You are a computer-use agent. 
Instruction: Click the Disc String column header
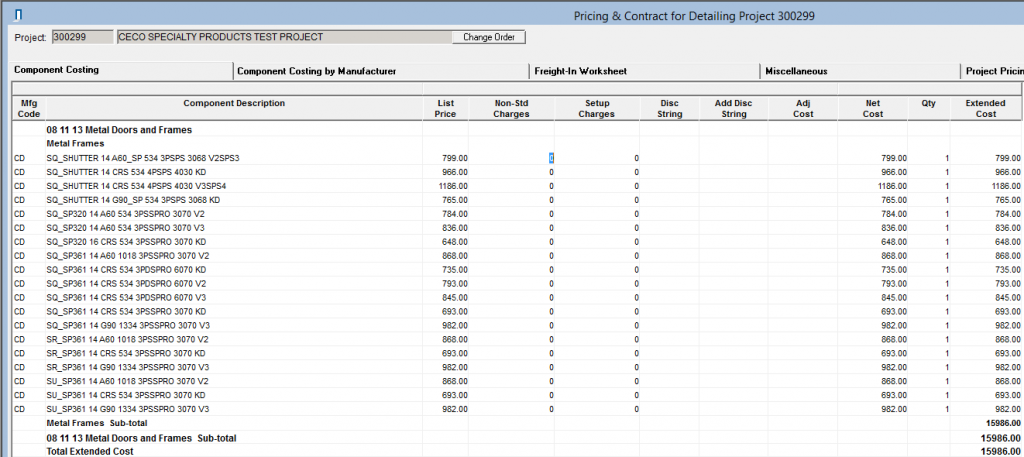pos(669,109)
